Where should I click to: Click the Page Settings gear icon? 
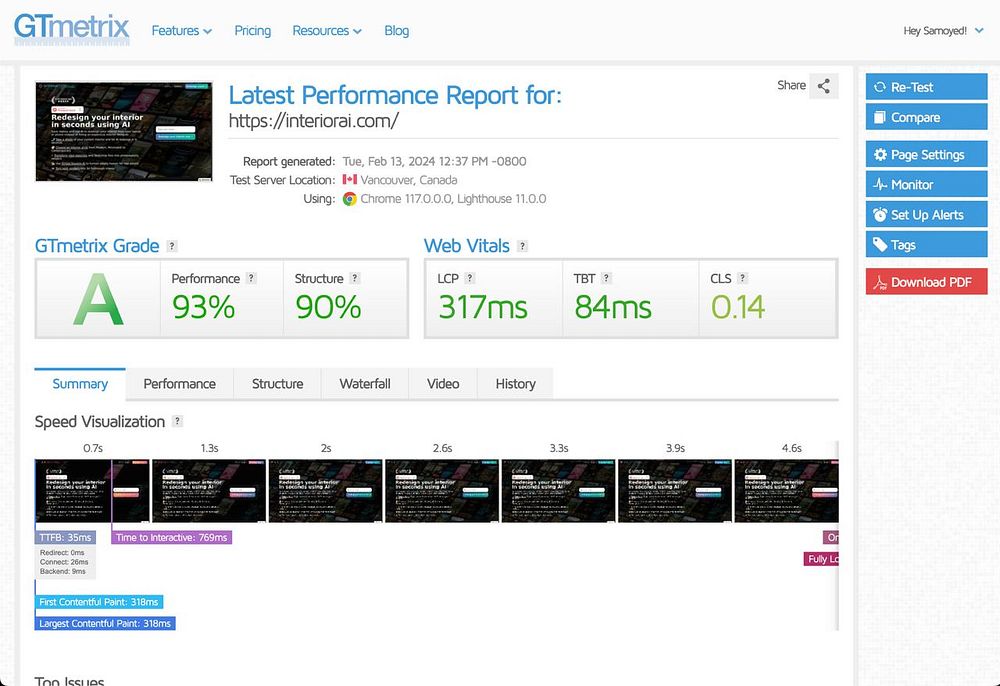click(x=880, y=154)
